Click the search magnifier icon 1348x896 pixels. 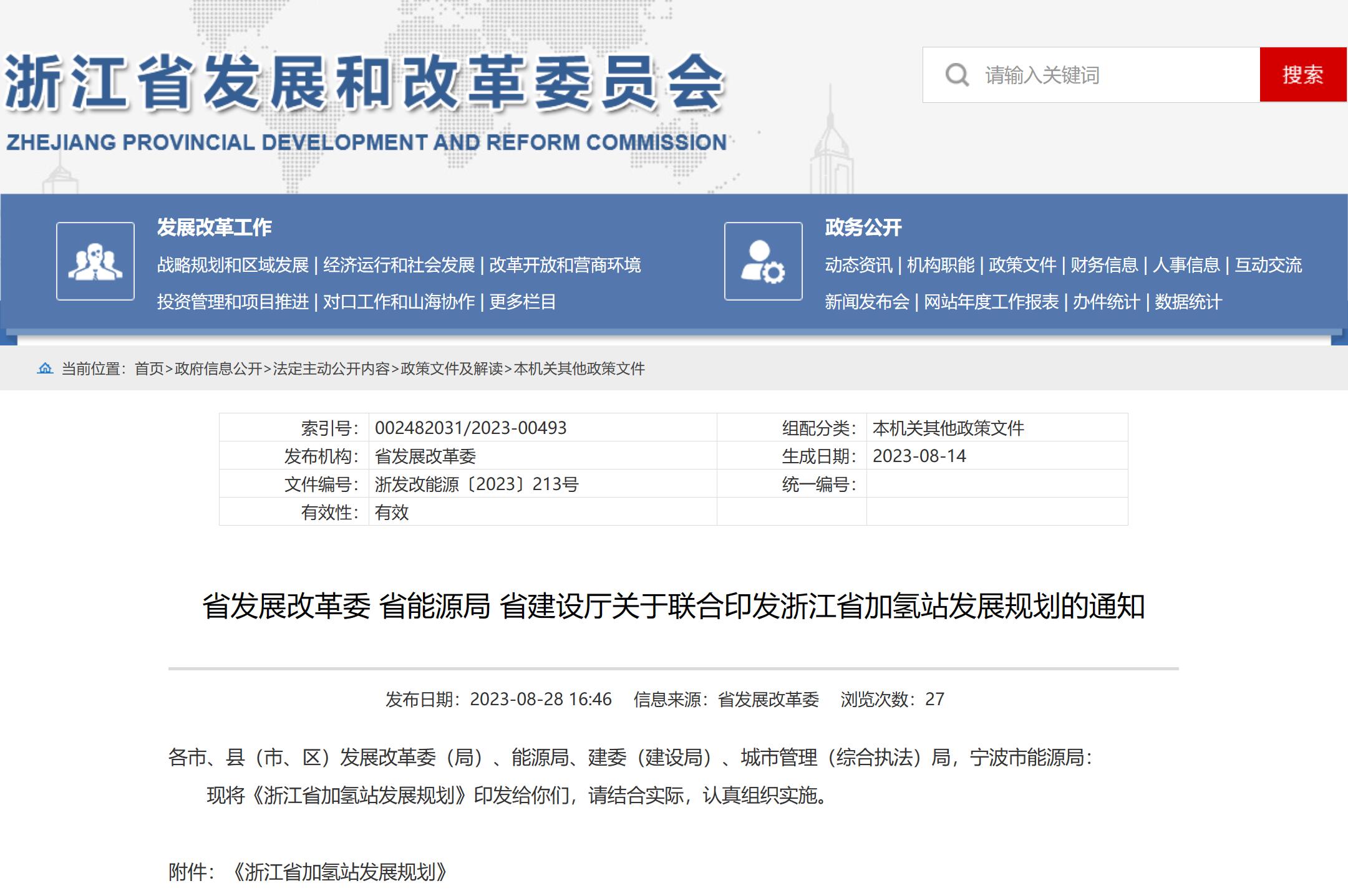pyautogui.click(x=957, y=75)
